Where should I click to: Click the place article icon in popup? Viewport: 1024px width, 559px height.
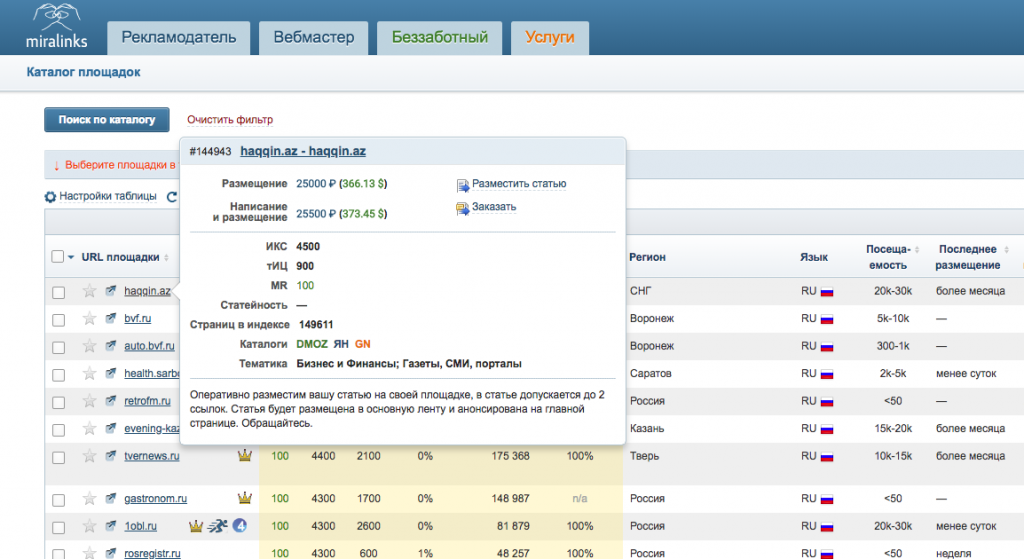pos(462,185)
